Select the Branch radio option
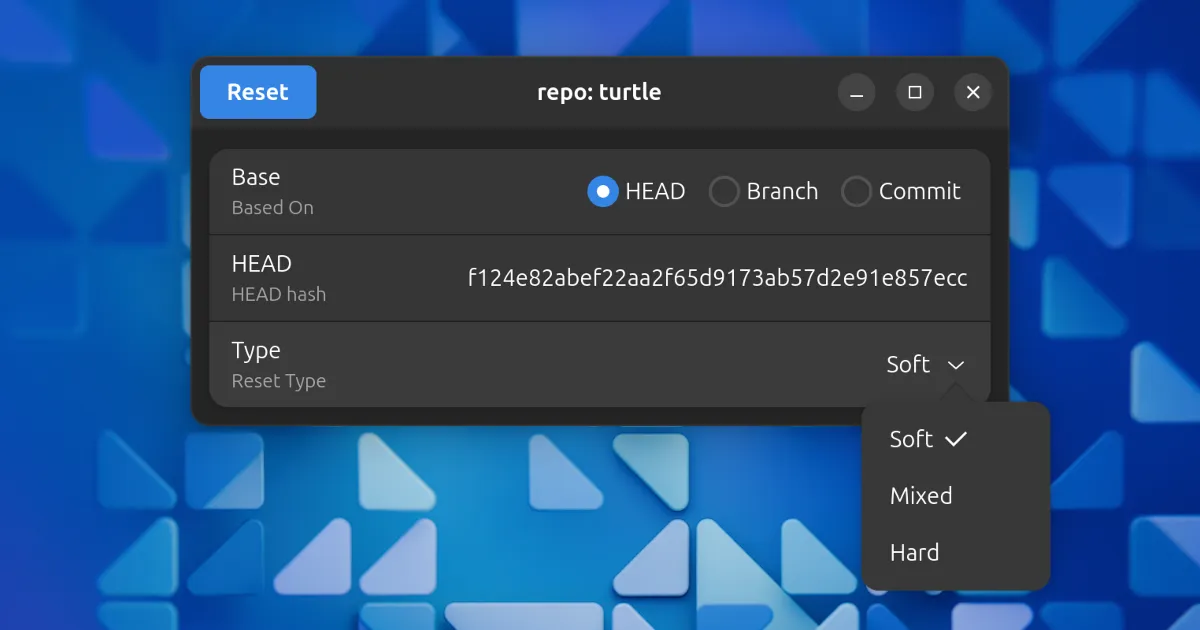 click(x=724, y=191)
